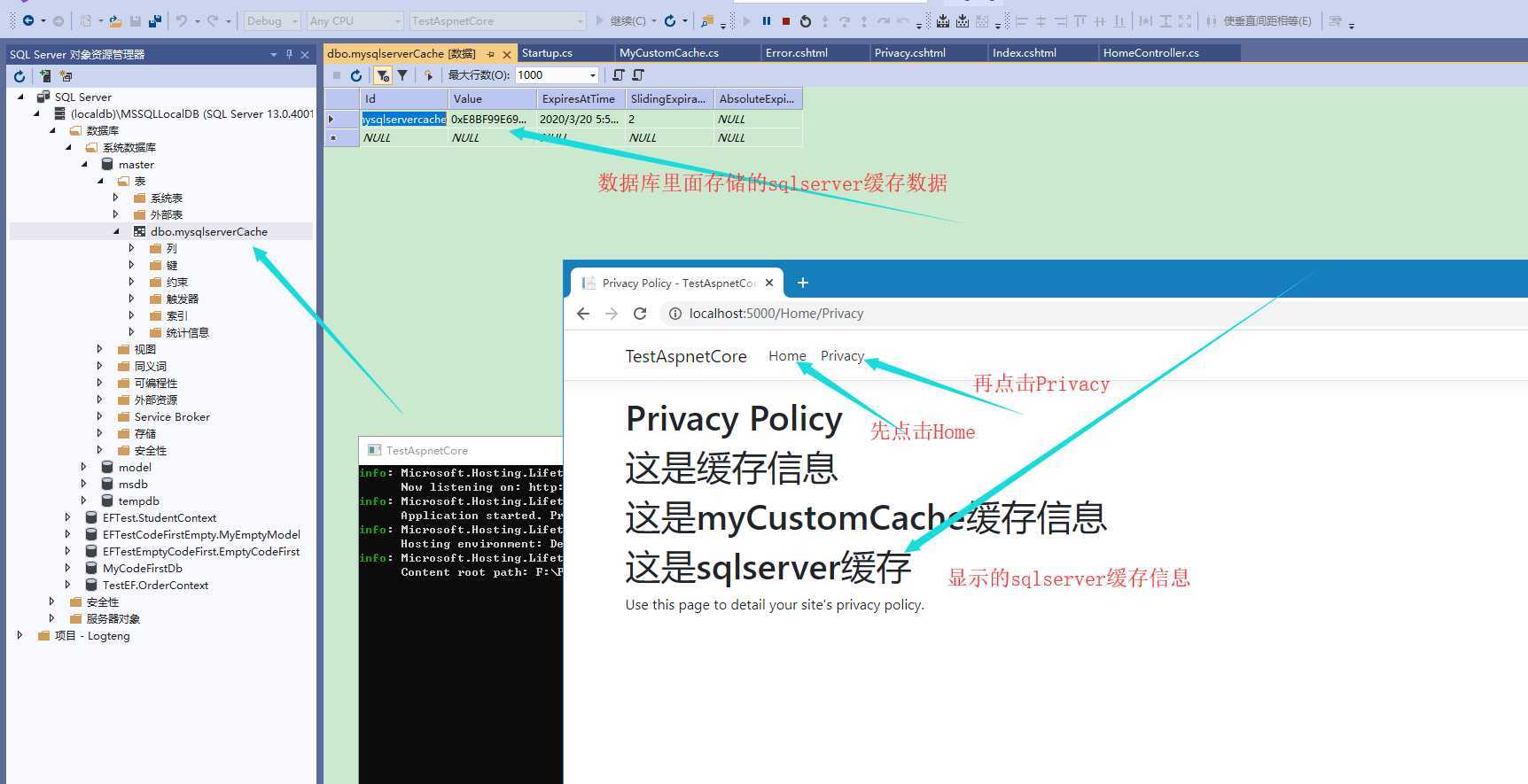Open SQL Server explorer panel options dropdown arrow

click(274, 54)
